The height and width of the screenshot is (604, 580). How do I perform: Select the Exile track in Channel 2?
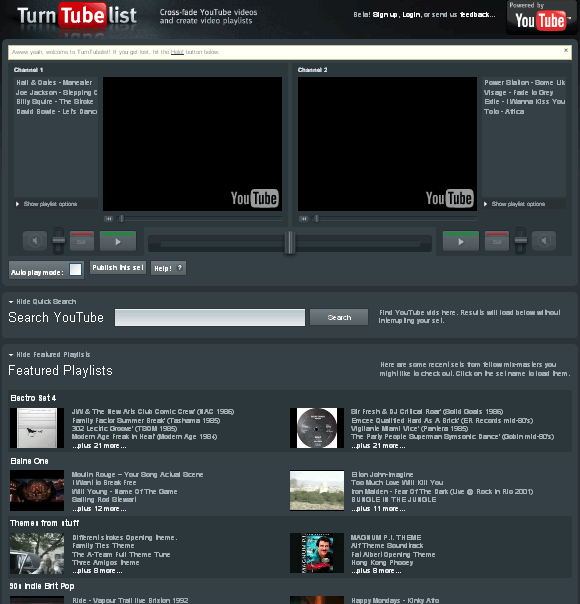[x=525, y=102]
